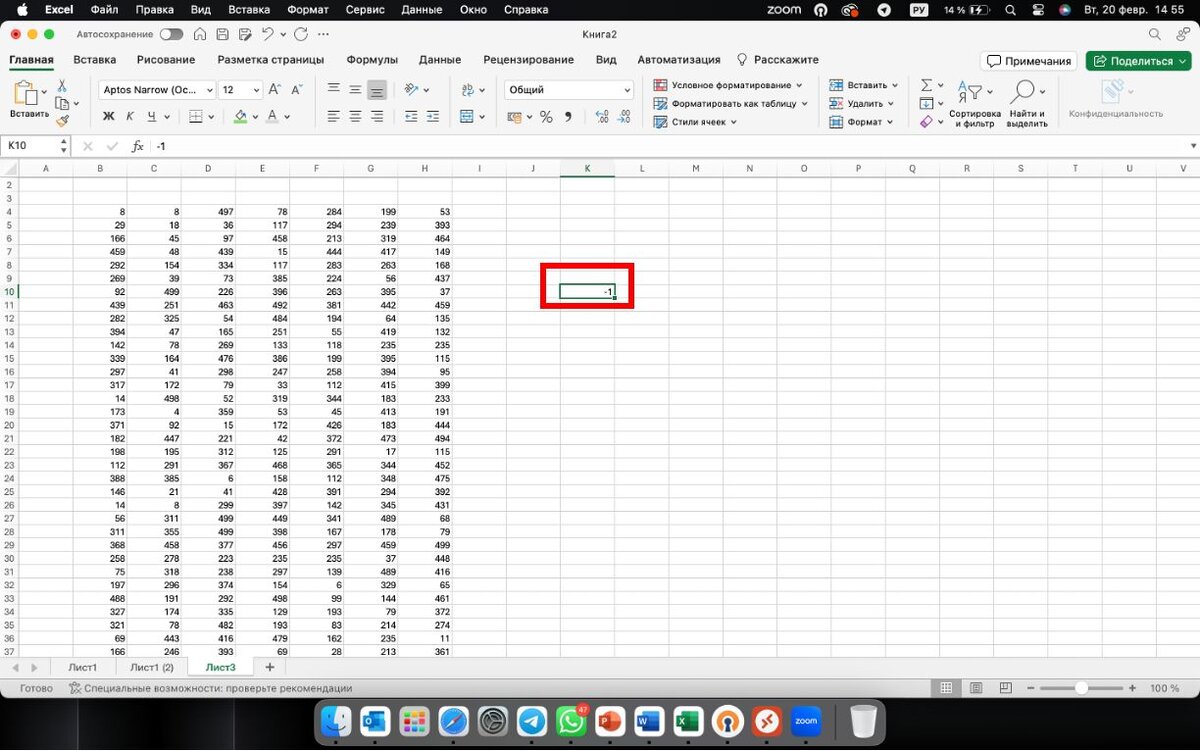
Task: Expand the Условное форматирование dropdown
Action: [729, 85]
